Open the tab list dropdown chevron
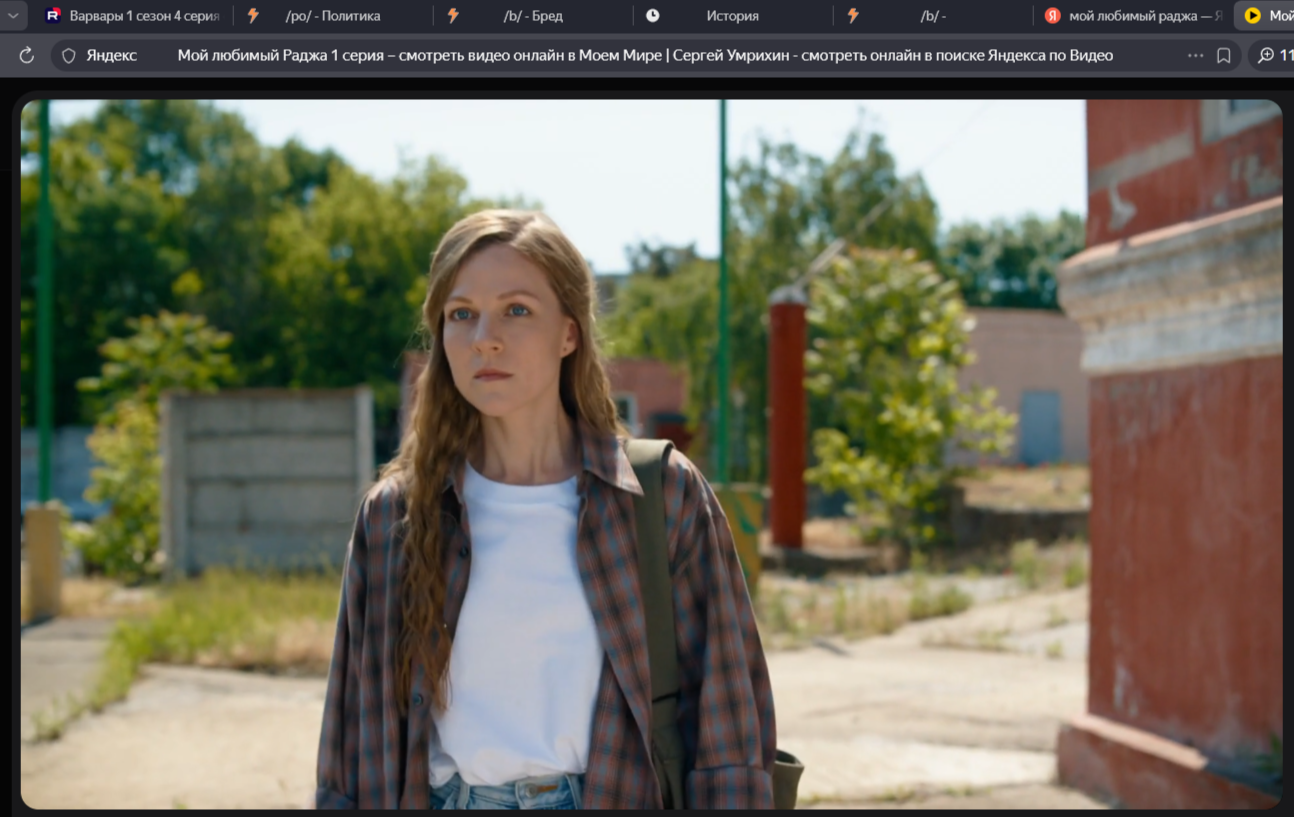This screenshot has height=817, width=1294. [13, 16]
